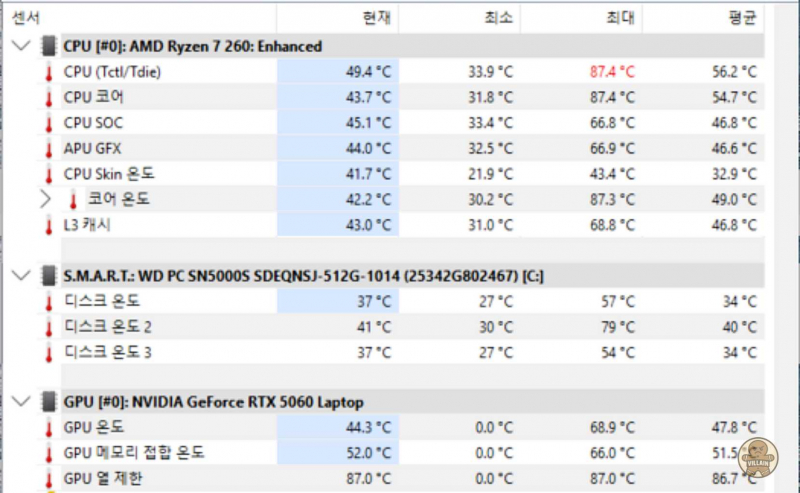Click the thermometer icon next to L3 캐시

tap(47, 225)
